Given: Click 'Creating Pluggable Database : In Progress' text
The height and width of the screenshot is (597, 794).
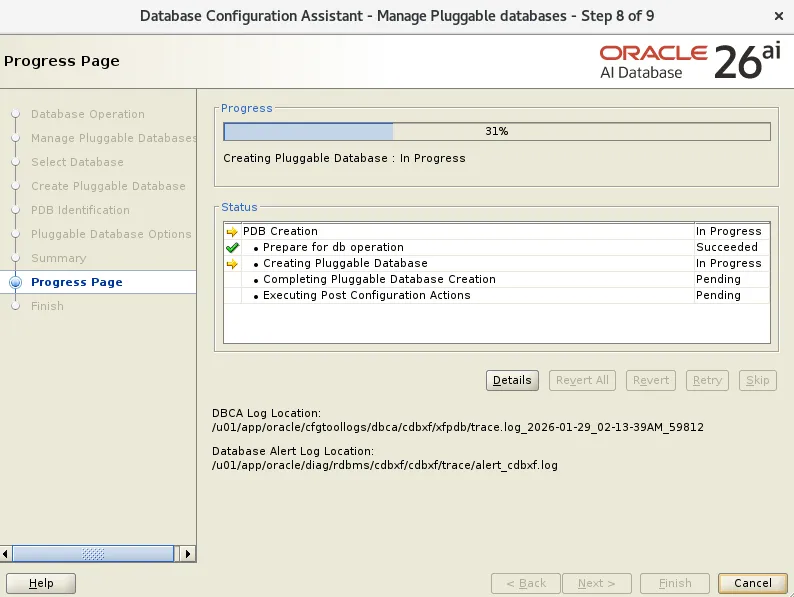Looking at the screenshot, I should tap(344, 158).
